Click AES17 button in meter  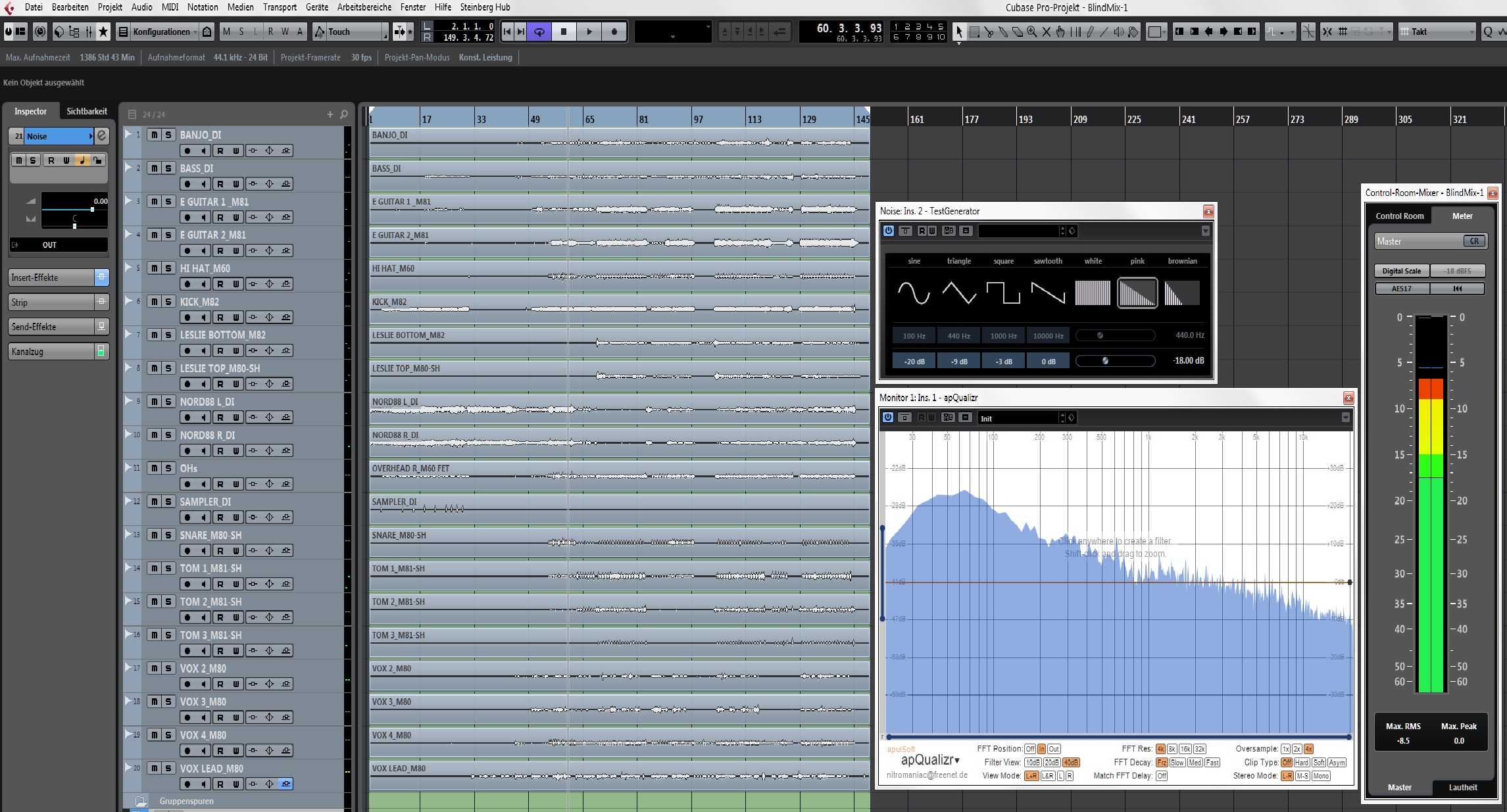[x=1401, y=289]
